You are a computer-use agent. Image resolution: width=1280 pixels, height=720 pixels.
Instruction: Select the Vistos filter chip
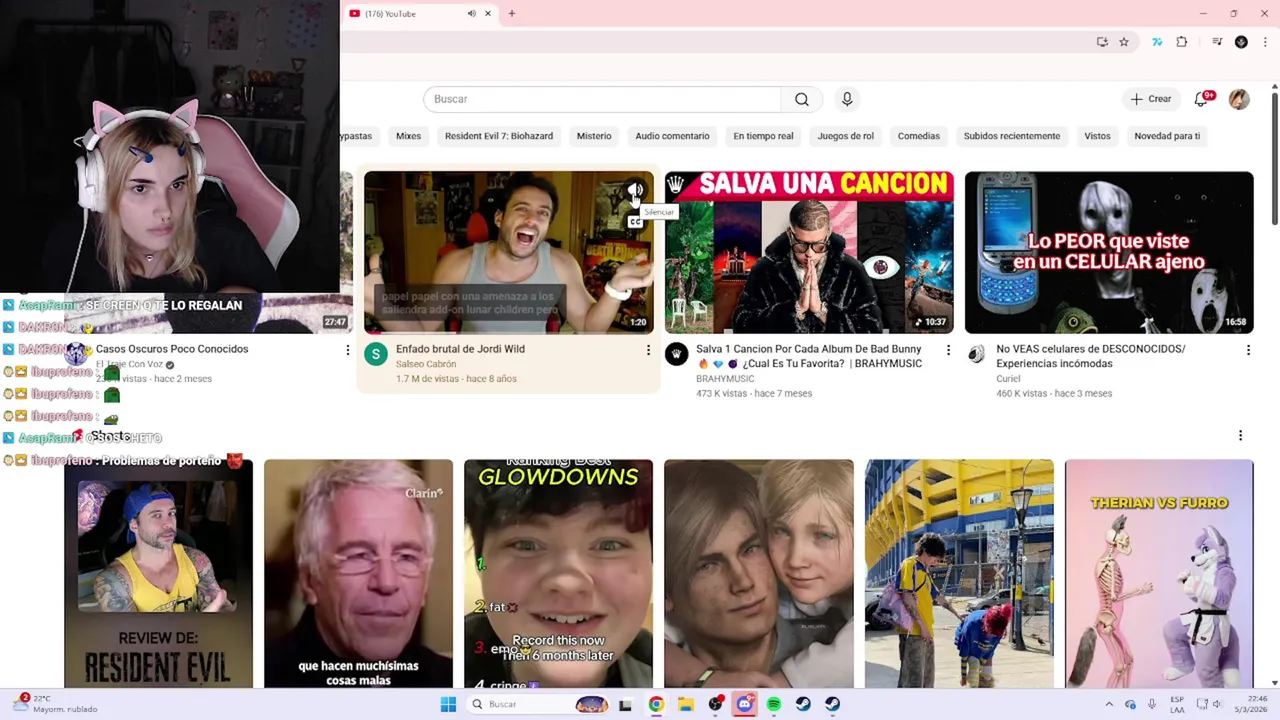tap(1097, 136)
